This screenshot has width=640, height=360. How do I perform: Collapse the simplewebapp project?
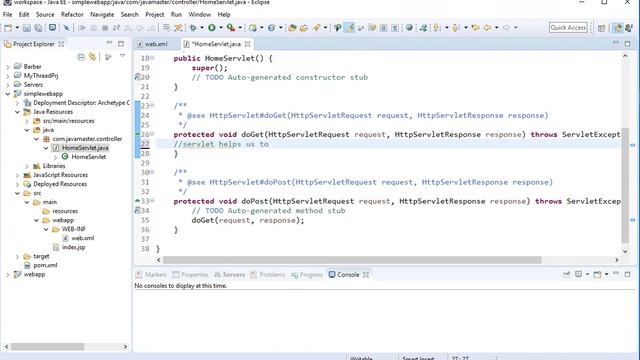[8, 94]
